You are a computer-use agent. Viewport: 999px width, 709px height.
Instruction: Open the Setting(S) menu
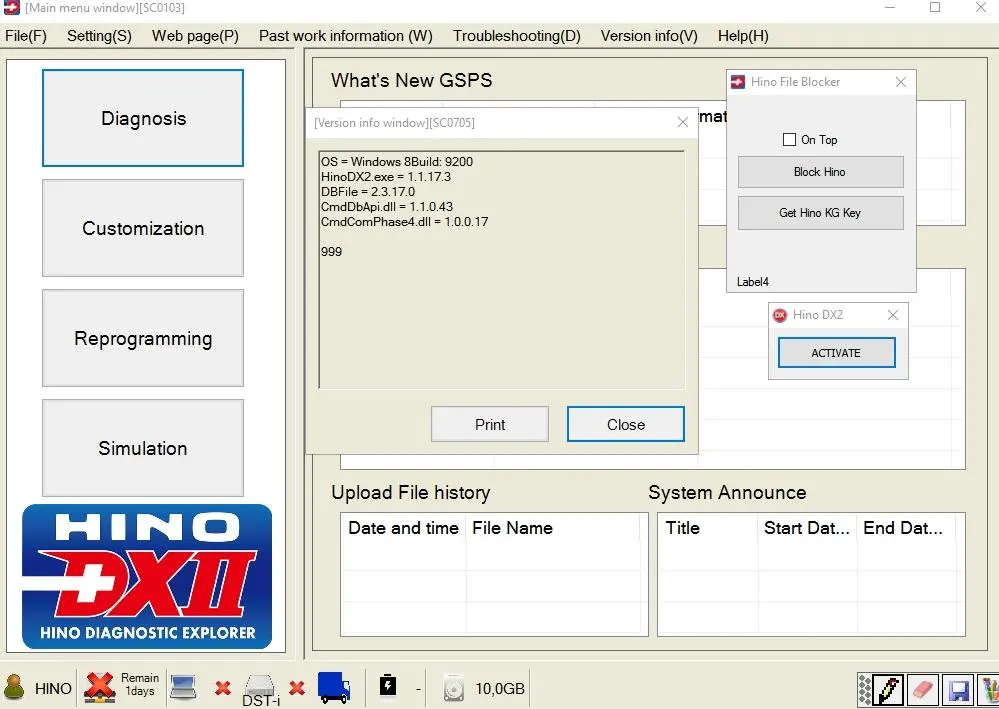[x=99, y=36]
